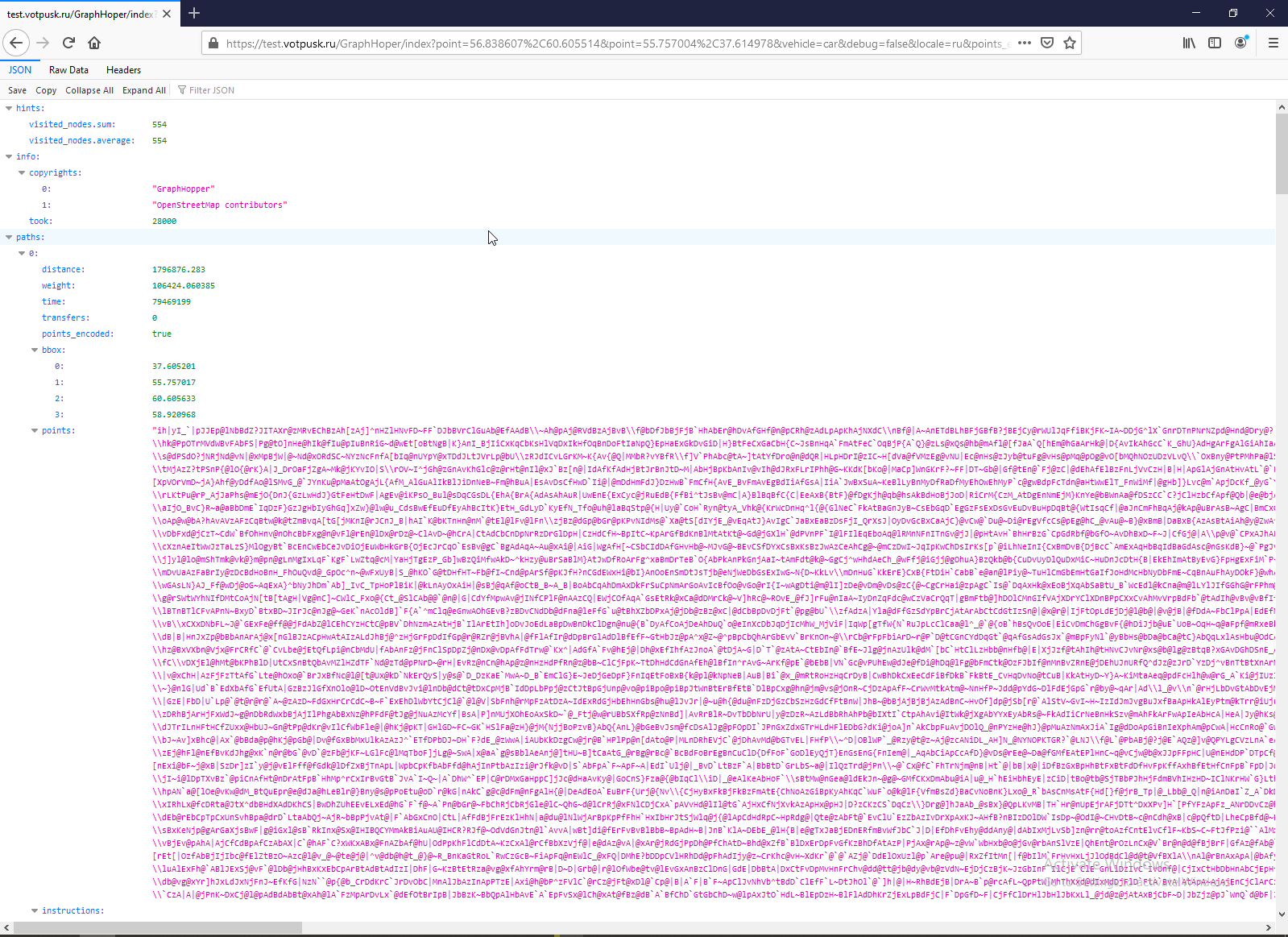
Task: Click the visited_nodes.average key label
Action: (82, 140)
